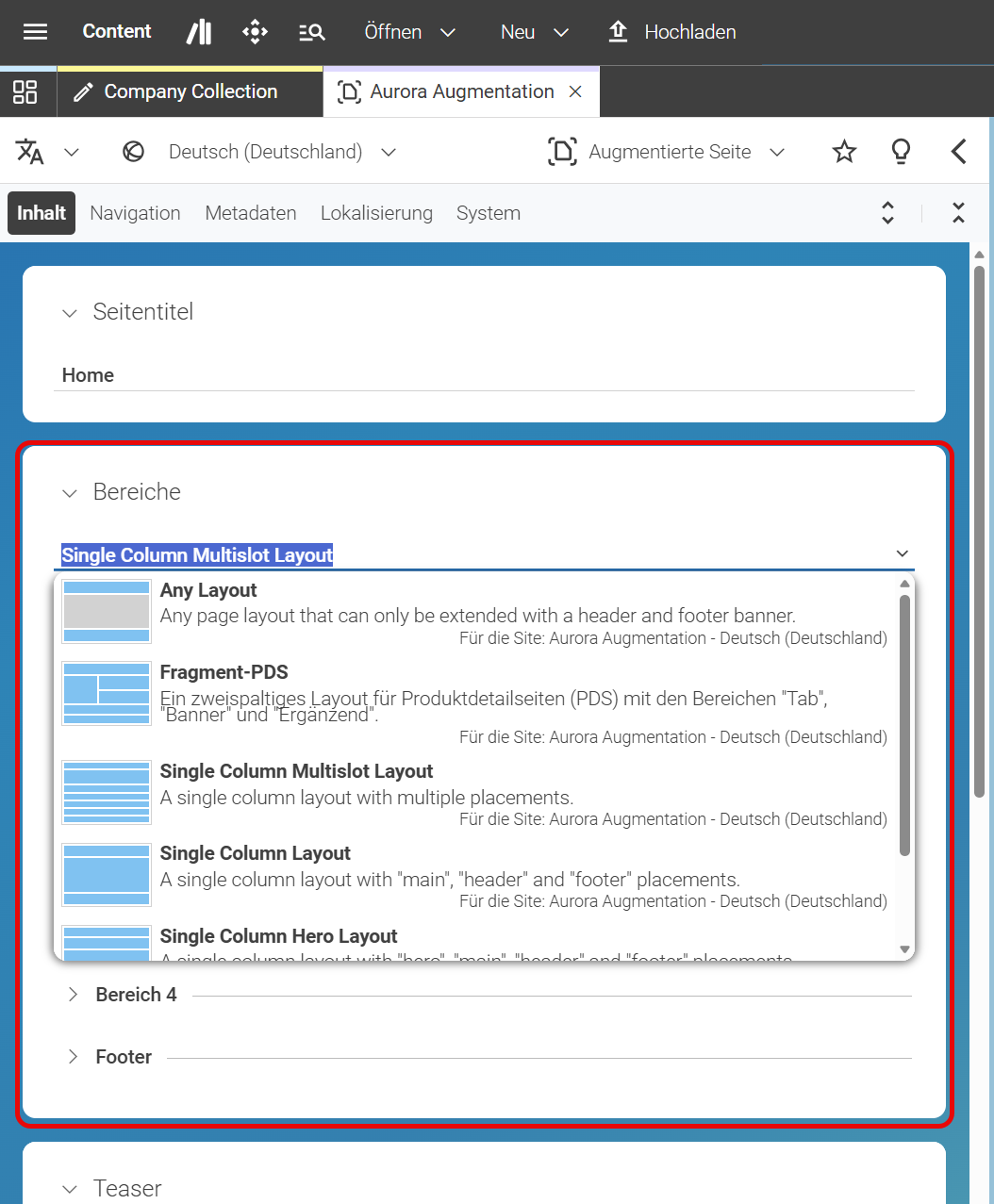
Task: Close the Aurora Augmentation tab
Action: coord(575,91)
